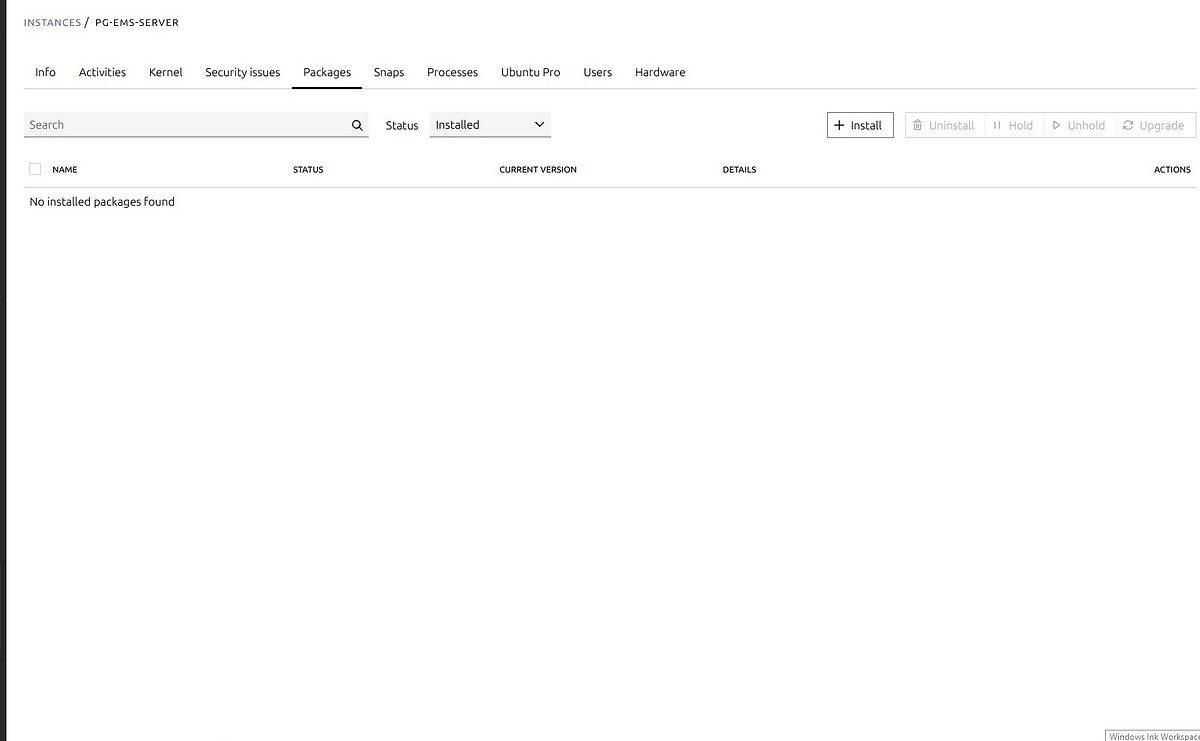
Task: Click the Uninstall button
Action: tap(944, 125)
